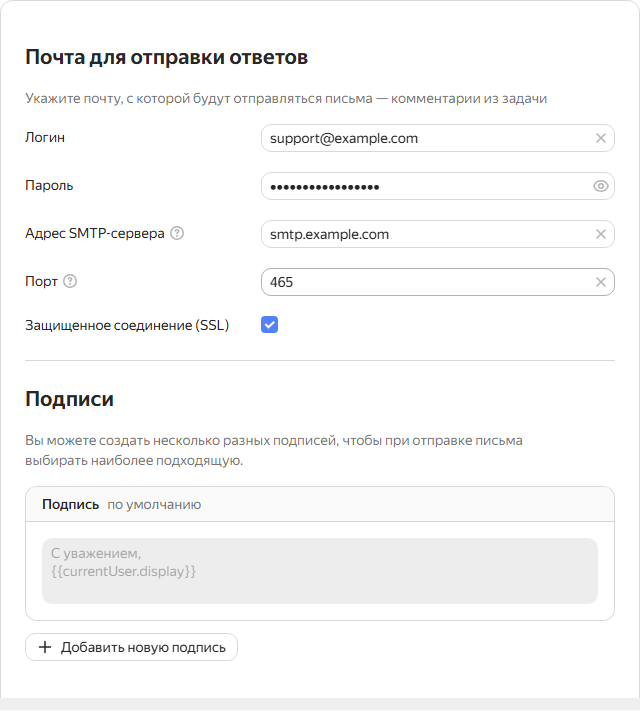Screen dimensions: 640x711
Task: Uncheck the Защищенное соединение (SSL) checkbox
Action: coord(269,325)
